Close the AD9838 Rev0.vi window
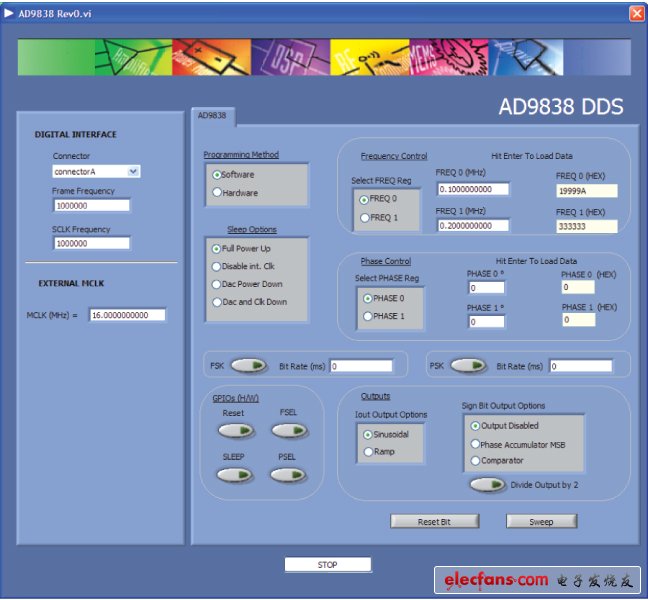 (636, 13)
